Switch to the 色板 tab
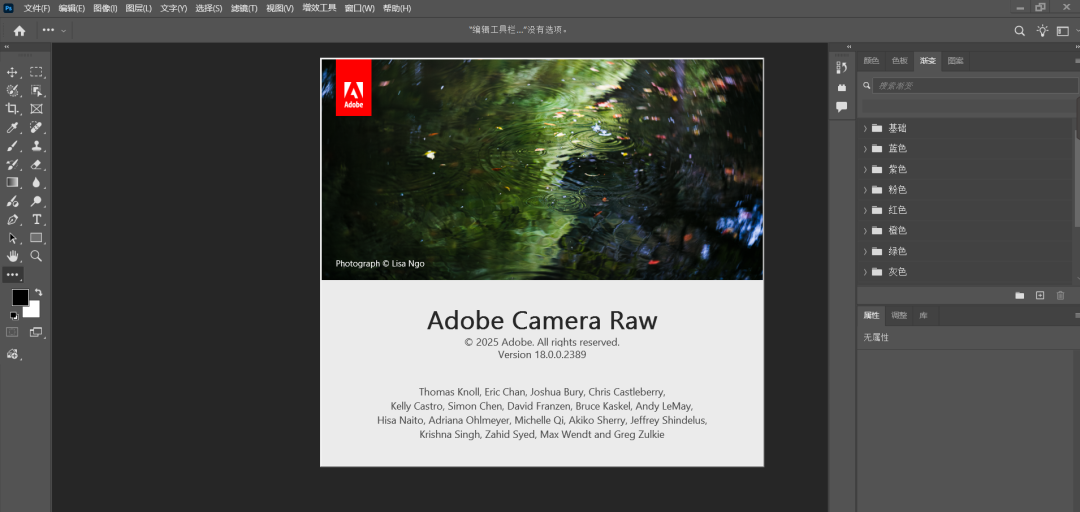 click(900, 61)
